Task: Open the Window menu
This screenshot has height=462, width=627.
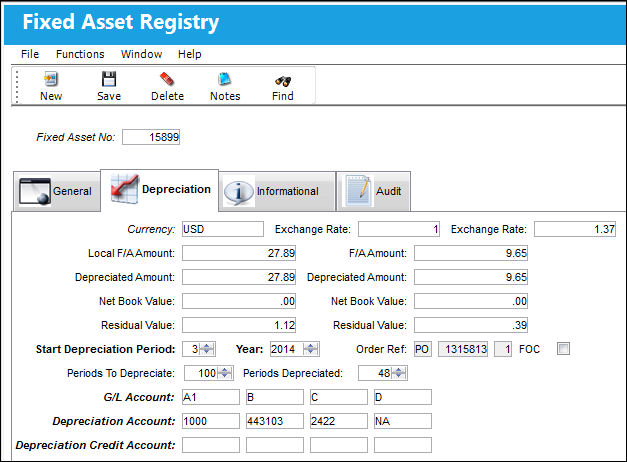Action: click(142, 54)
